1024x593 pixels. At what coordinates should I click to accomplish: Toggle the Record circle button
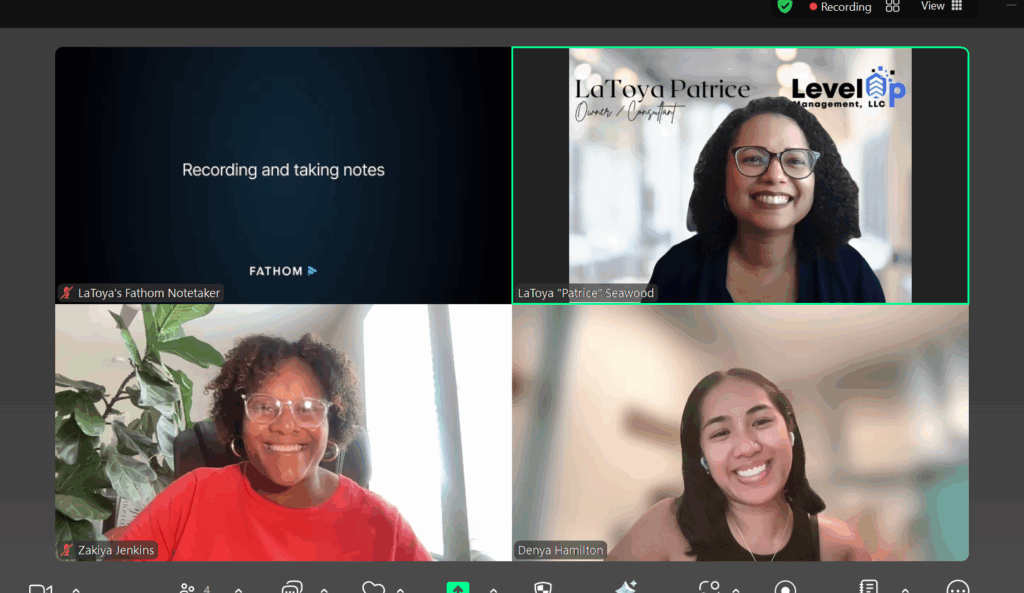[x=786, y=588]
